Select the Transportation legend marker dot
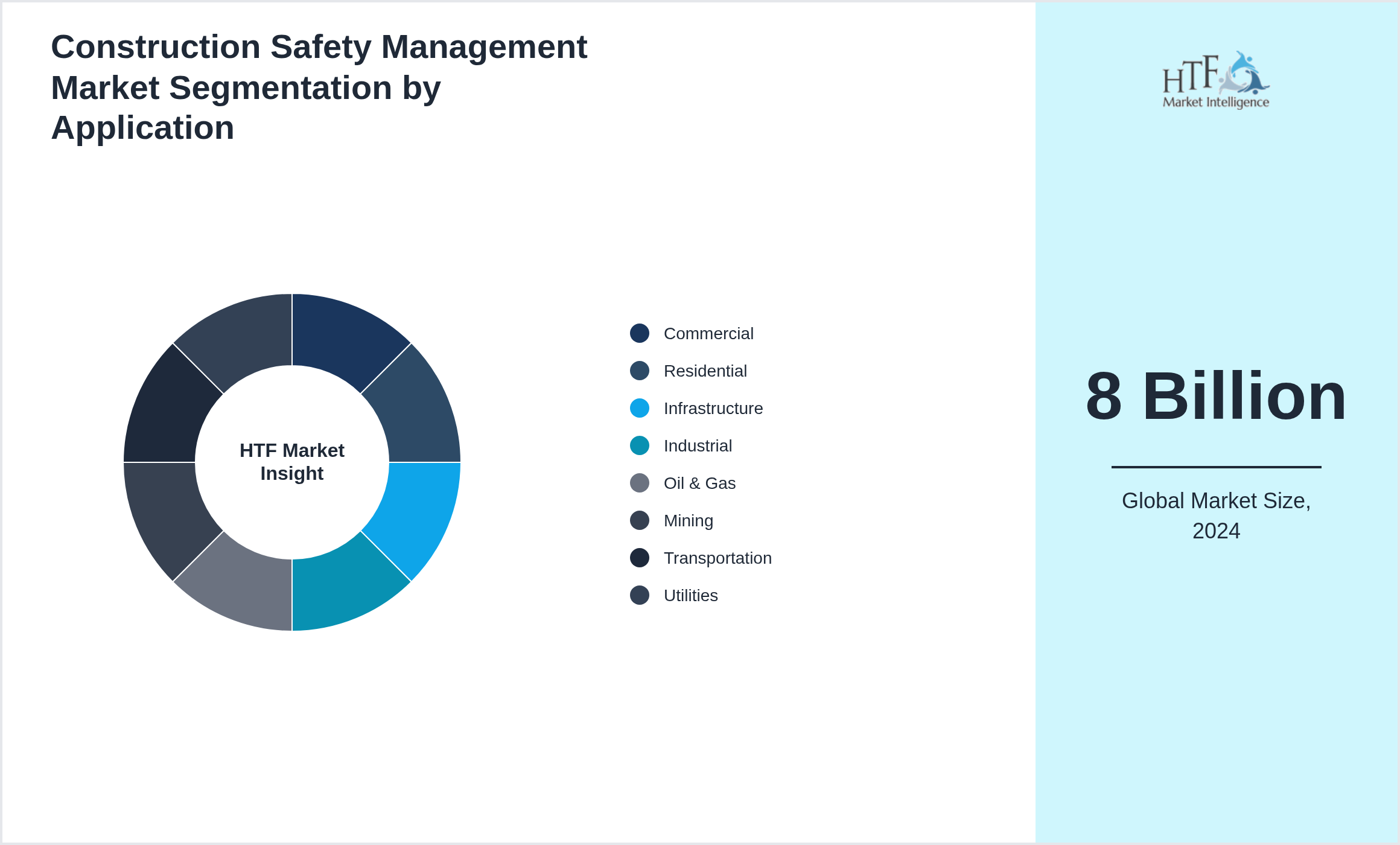 638,558
